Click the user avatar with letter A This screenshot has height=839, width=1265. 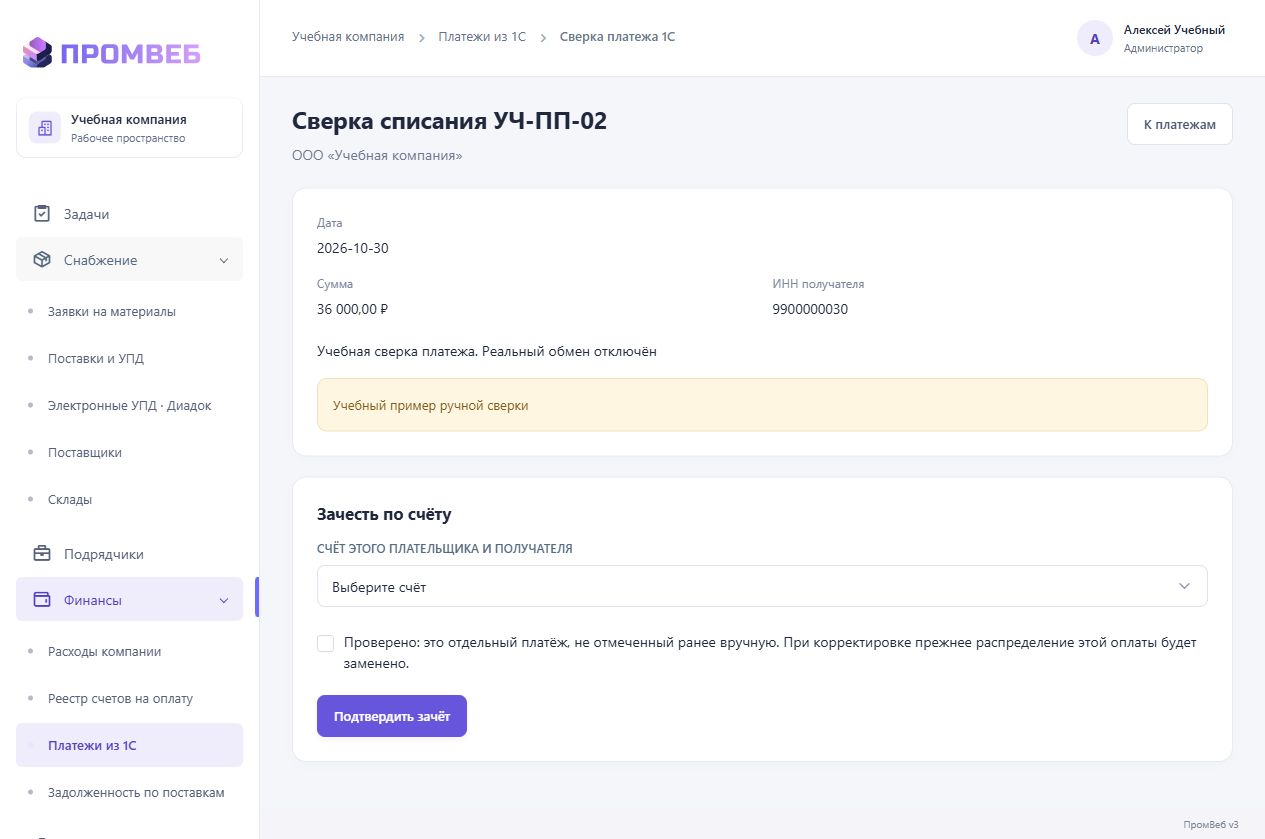[1094, 38]
